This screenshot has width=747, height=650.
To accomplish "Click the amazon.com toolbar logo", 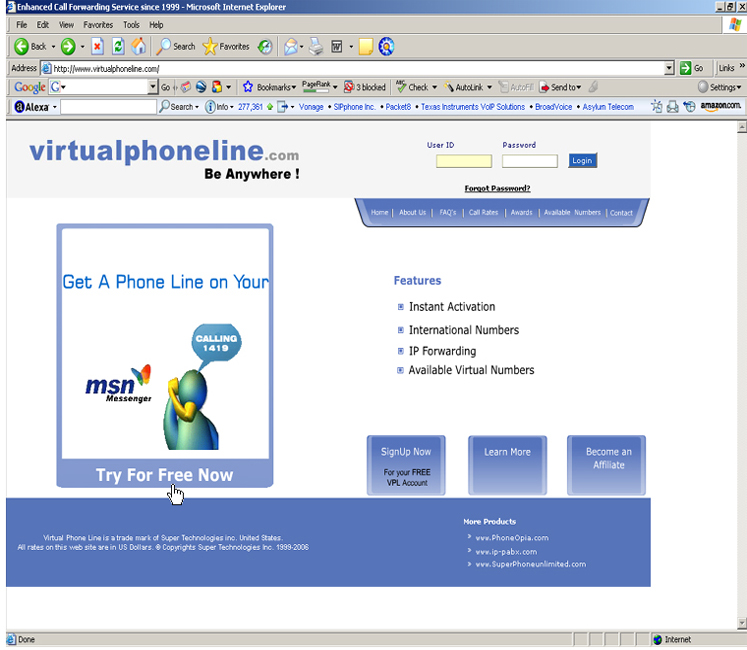I will [720, 106].
